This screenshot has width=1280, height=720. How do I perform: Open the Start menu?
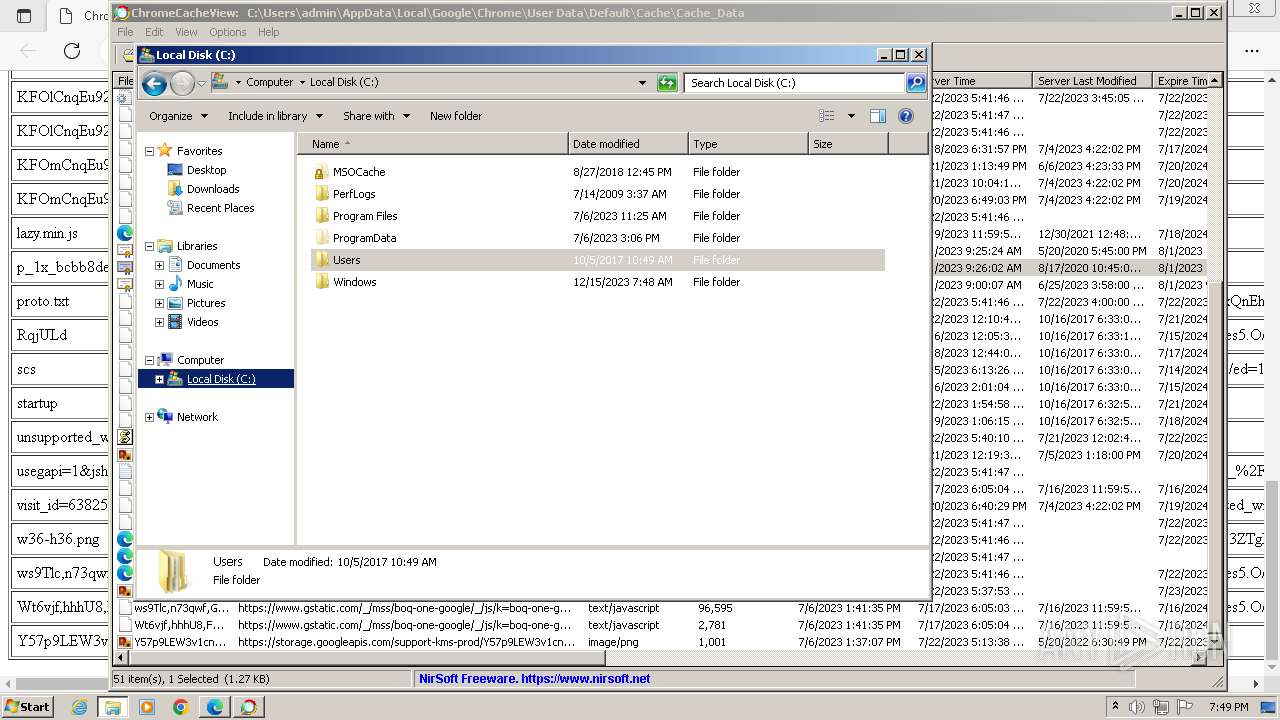pyautogui.click(x=27, y=706)
